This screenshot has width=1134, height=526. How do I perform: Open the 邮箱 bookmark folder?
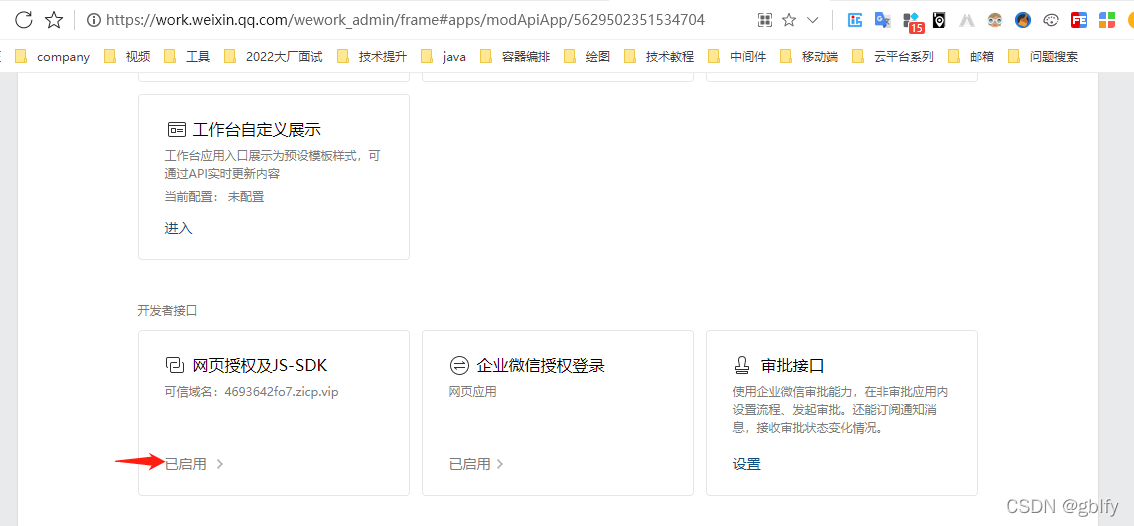click(x=971, y=56)
